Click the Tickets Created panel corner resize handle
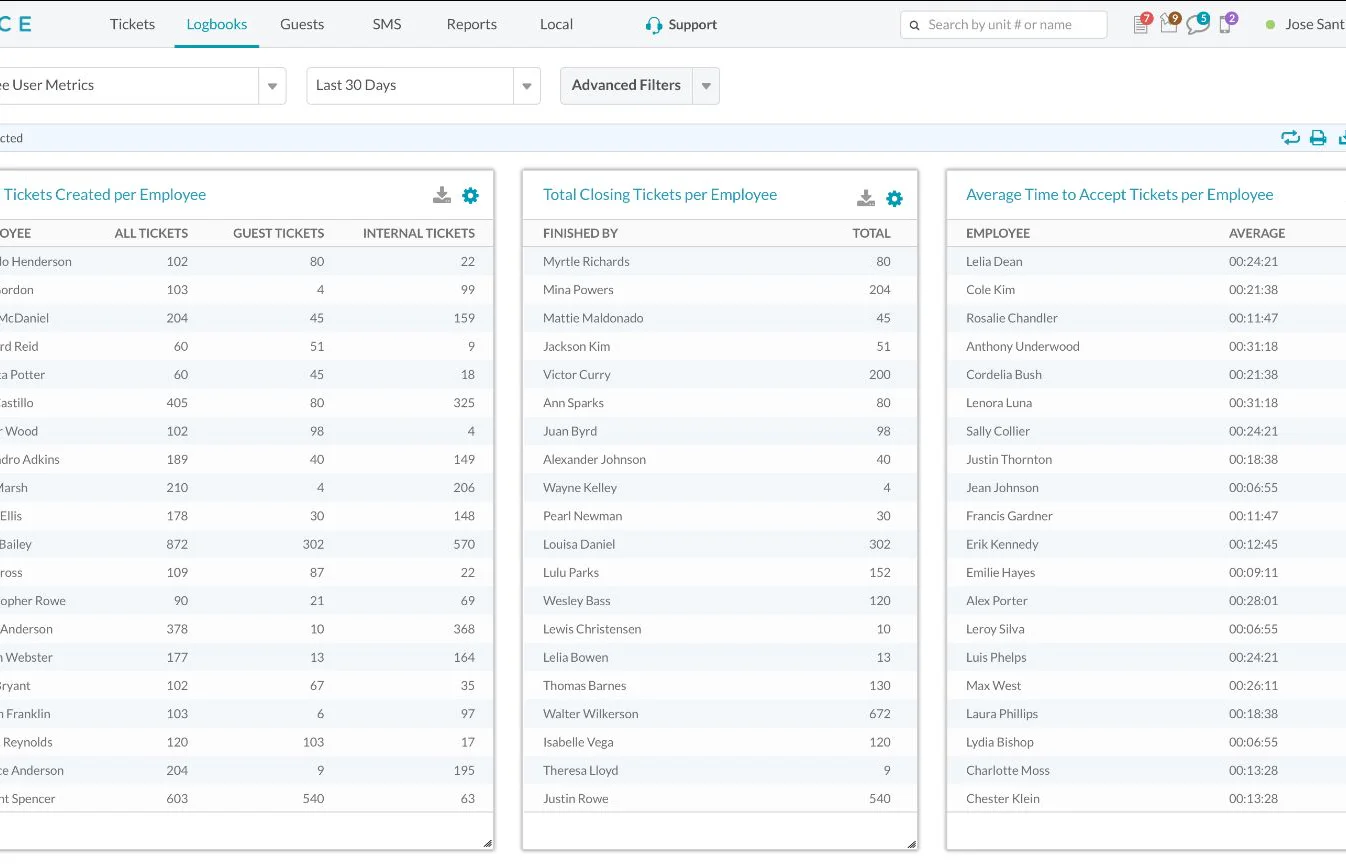The image size is (1346, 868). point(487,843)
